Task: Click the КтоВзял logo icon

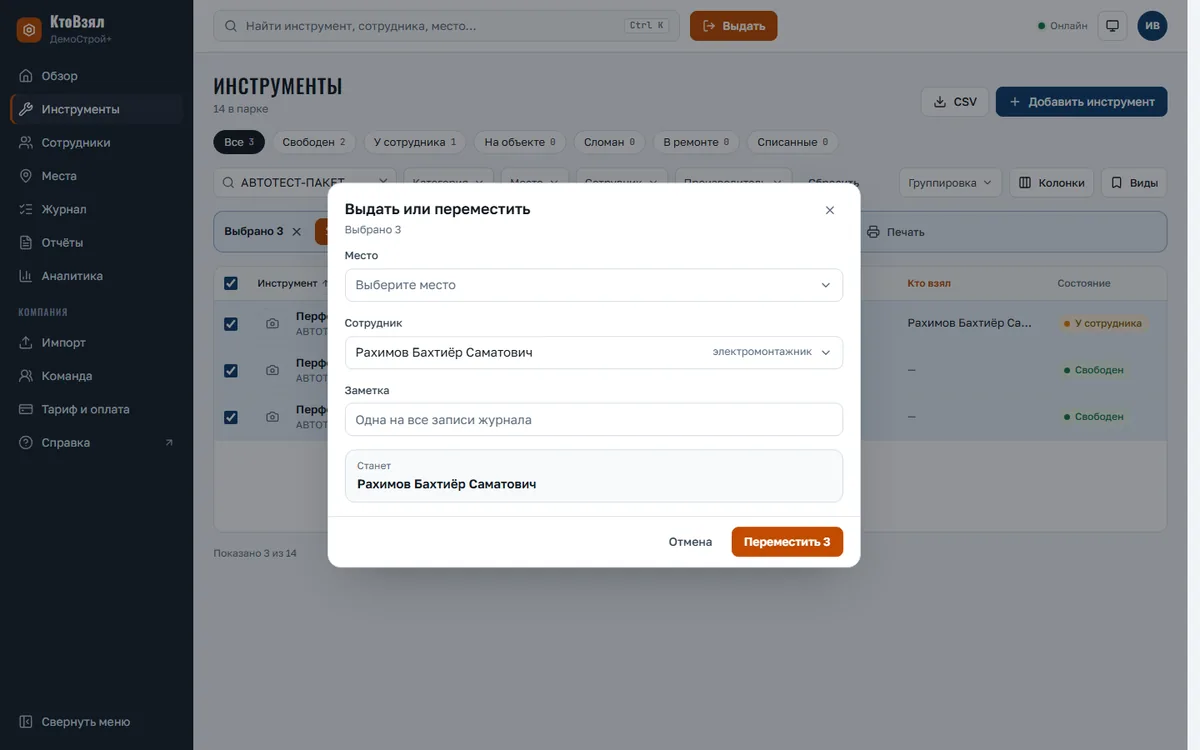Action: pos(29,30)
